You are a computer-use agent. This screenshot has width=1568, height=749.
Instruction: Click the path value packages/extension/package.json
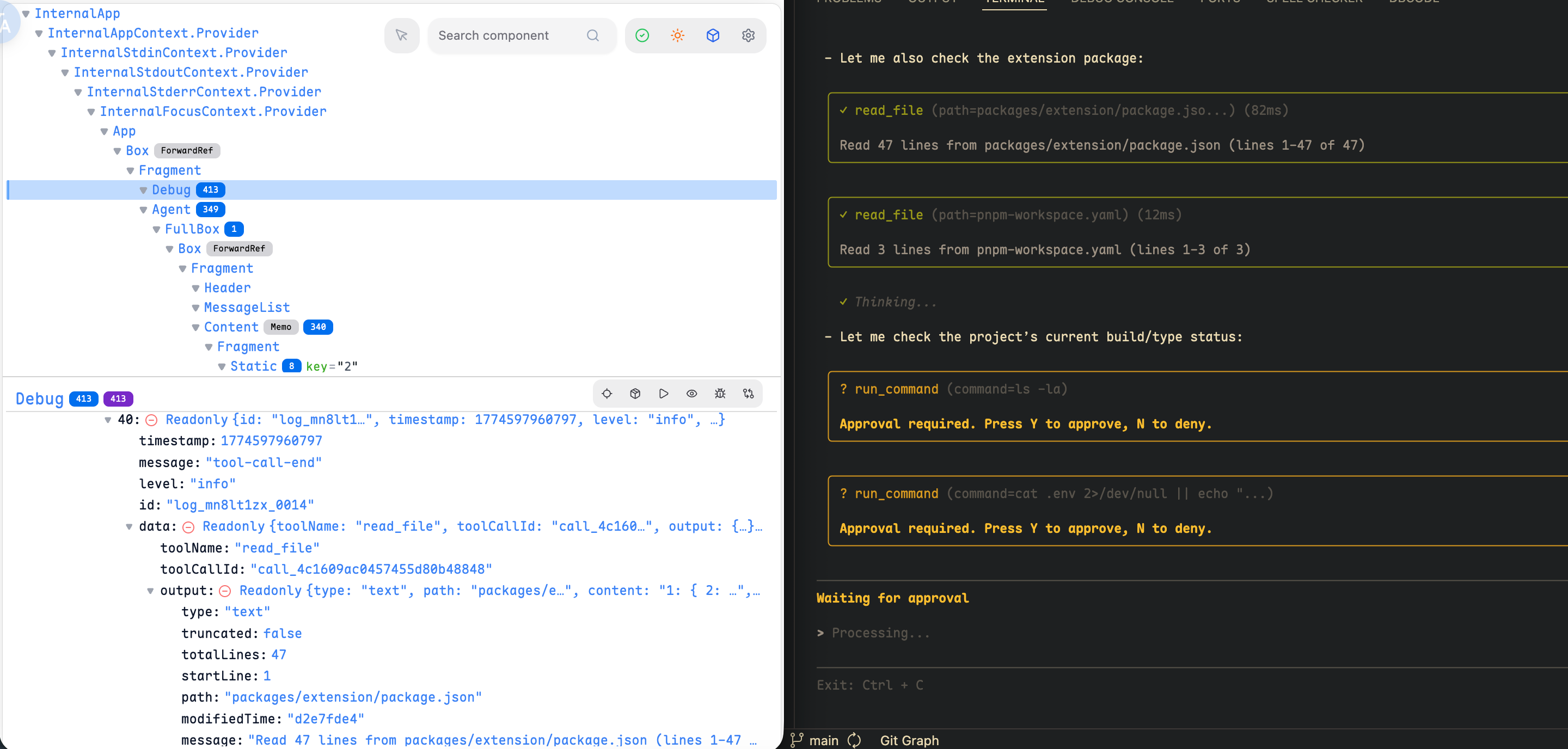click(x=353, y=697)
